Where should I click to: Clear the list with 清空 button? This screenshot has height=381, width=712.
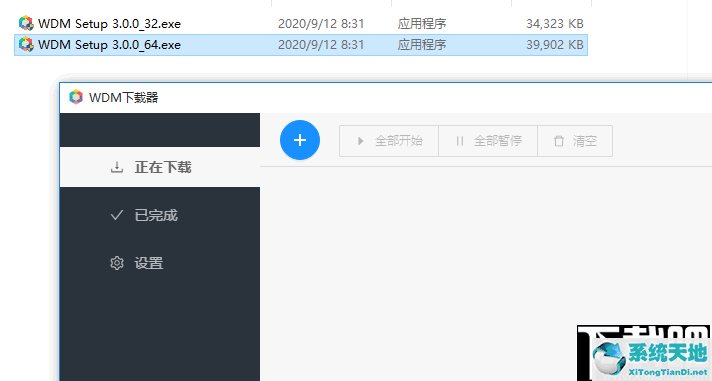click(x=575, y=141)
